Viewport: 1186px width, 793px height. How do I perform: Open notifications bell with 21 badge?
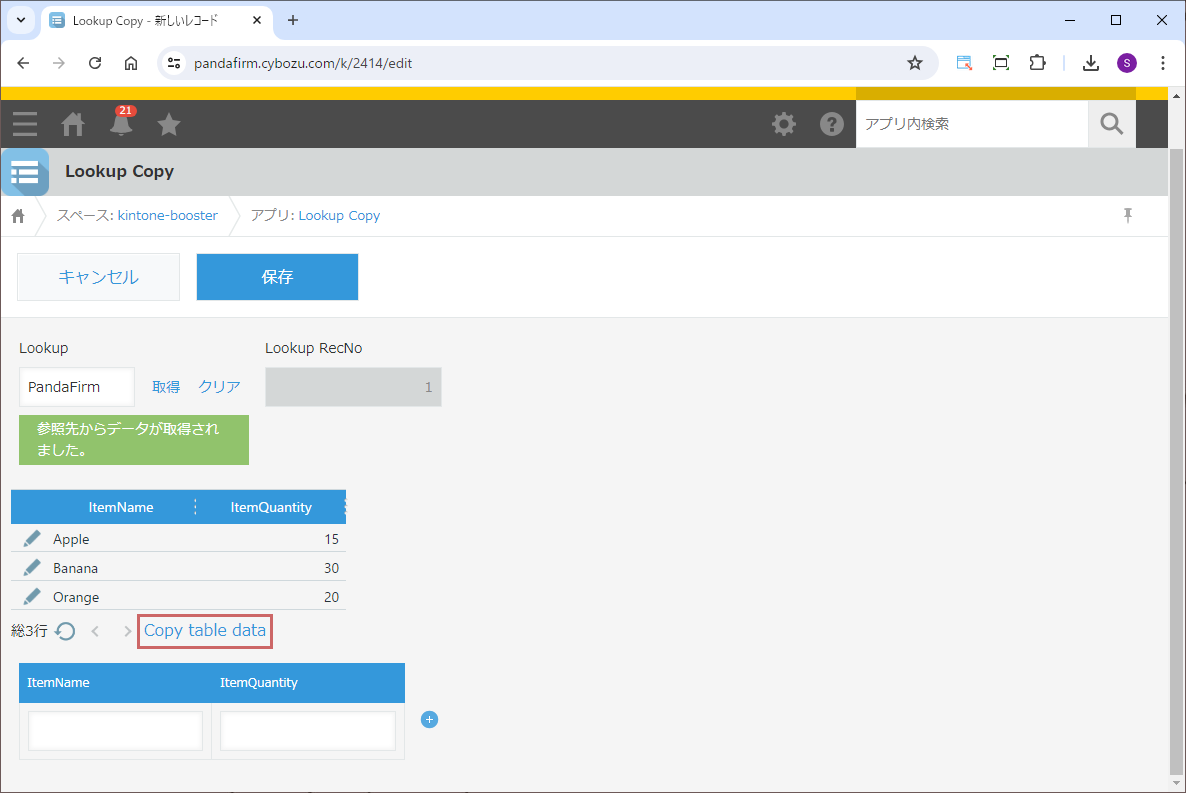(x=121, y=124)
